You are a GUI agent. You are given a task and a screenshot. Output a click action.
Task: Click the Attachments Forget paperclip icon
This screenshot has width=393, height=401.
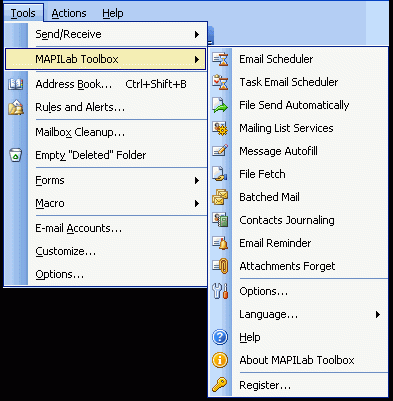click(x=220, y=266)
